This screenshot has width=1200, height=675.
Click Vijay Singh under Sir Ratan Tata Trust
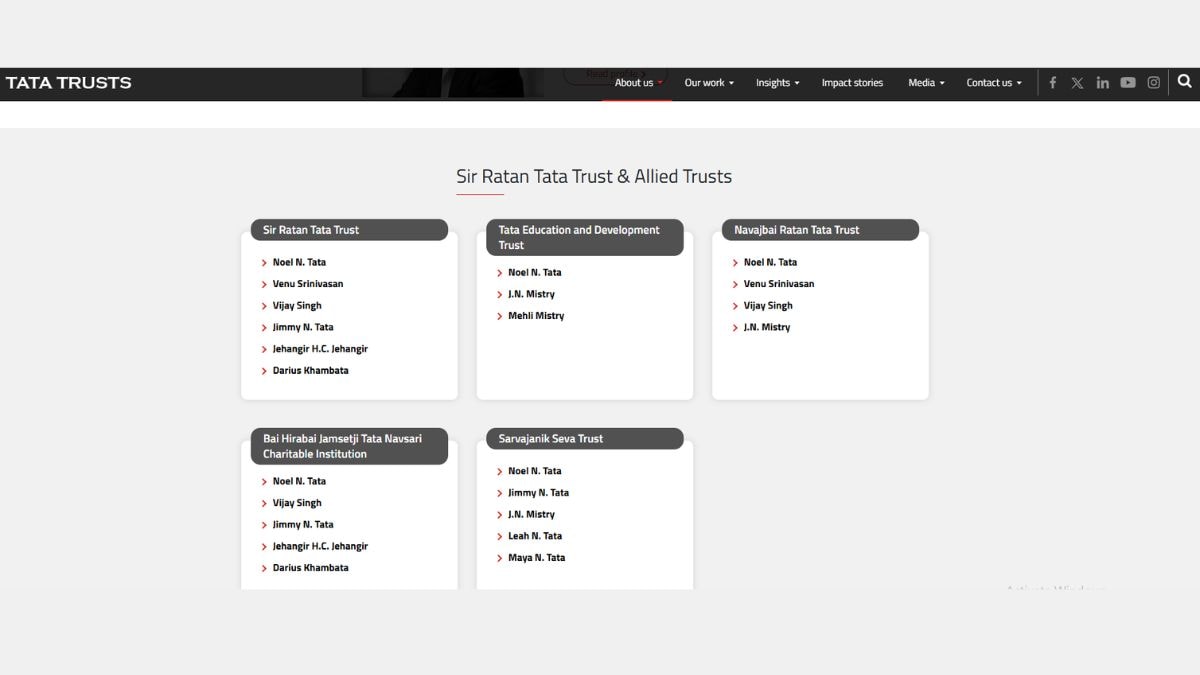(297, 306)
